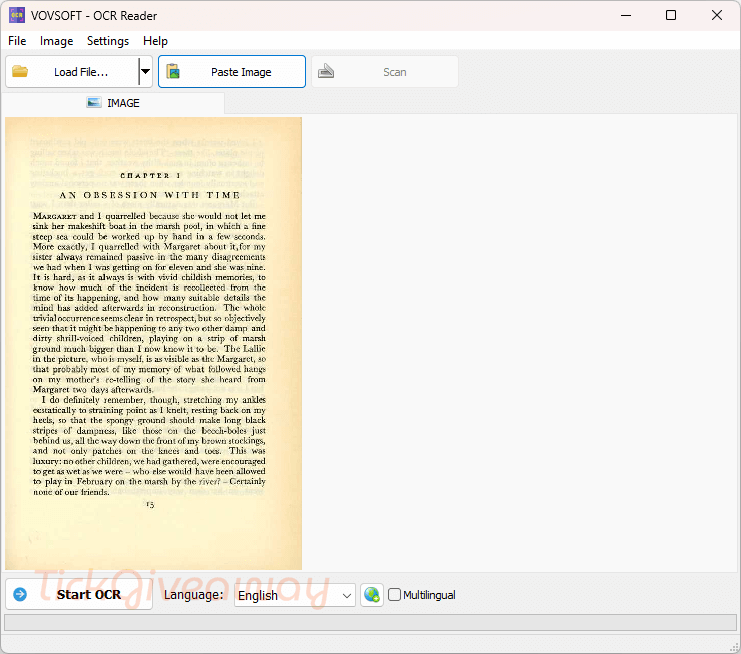Open the Image menu
The image size is (741, 654).
56,41
